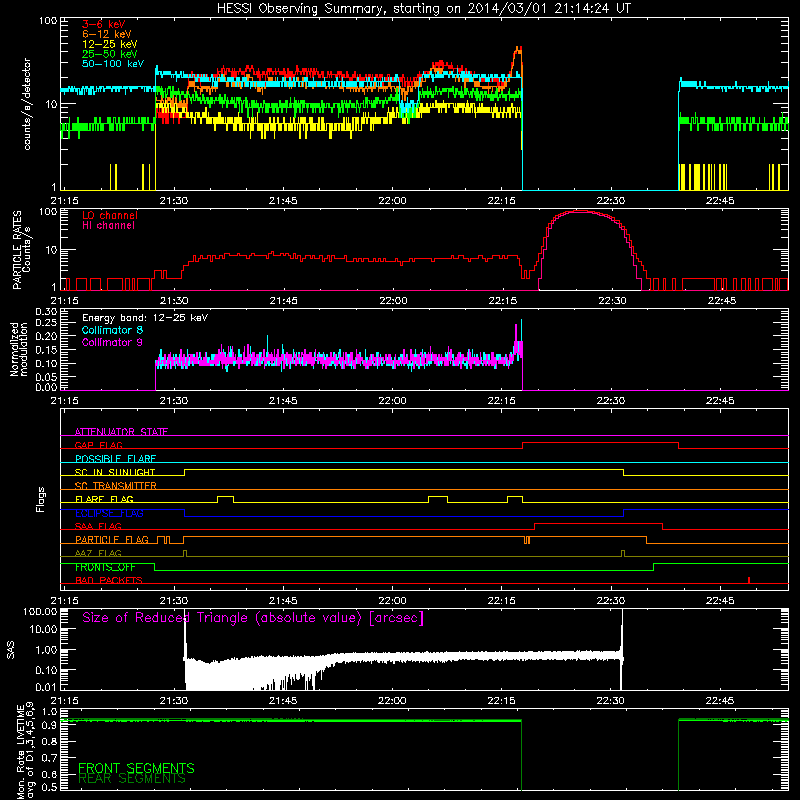
Task: Click the 0.01 value on SAS axis
Action: (46, 687)
